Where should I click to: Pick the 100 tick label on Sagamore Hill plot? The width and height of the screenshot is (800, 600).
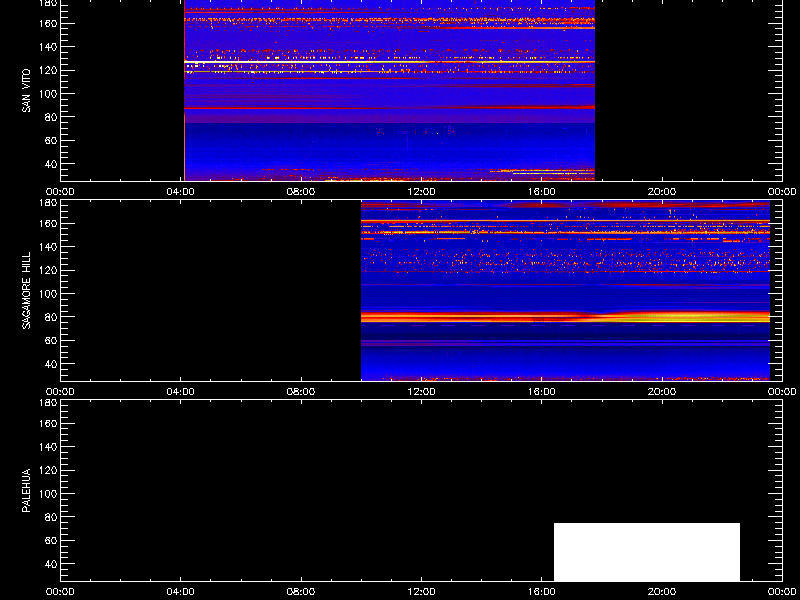click(x=49, y=294)
